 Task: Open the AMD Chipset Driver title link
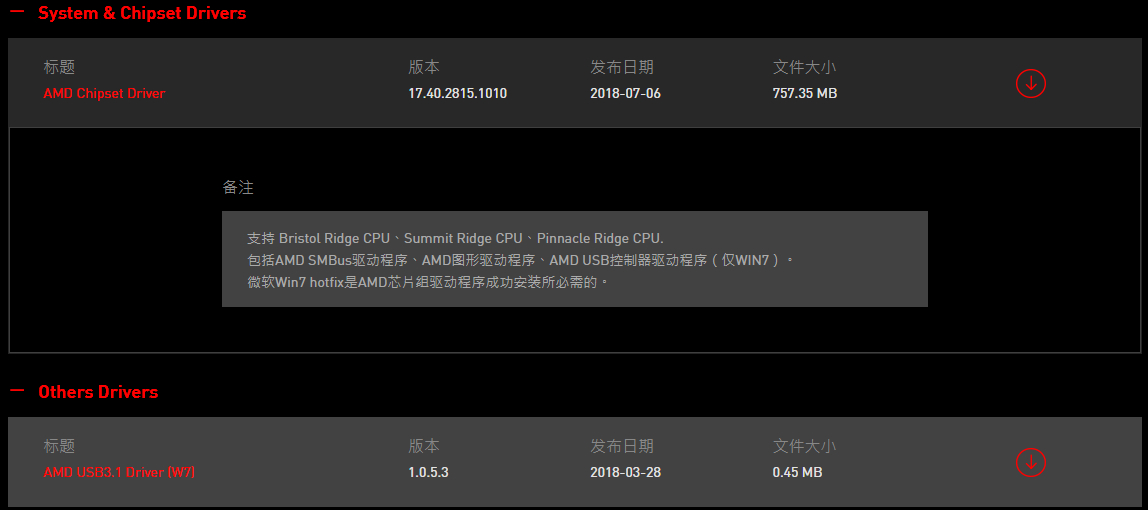pos(105,94)
